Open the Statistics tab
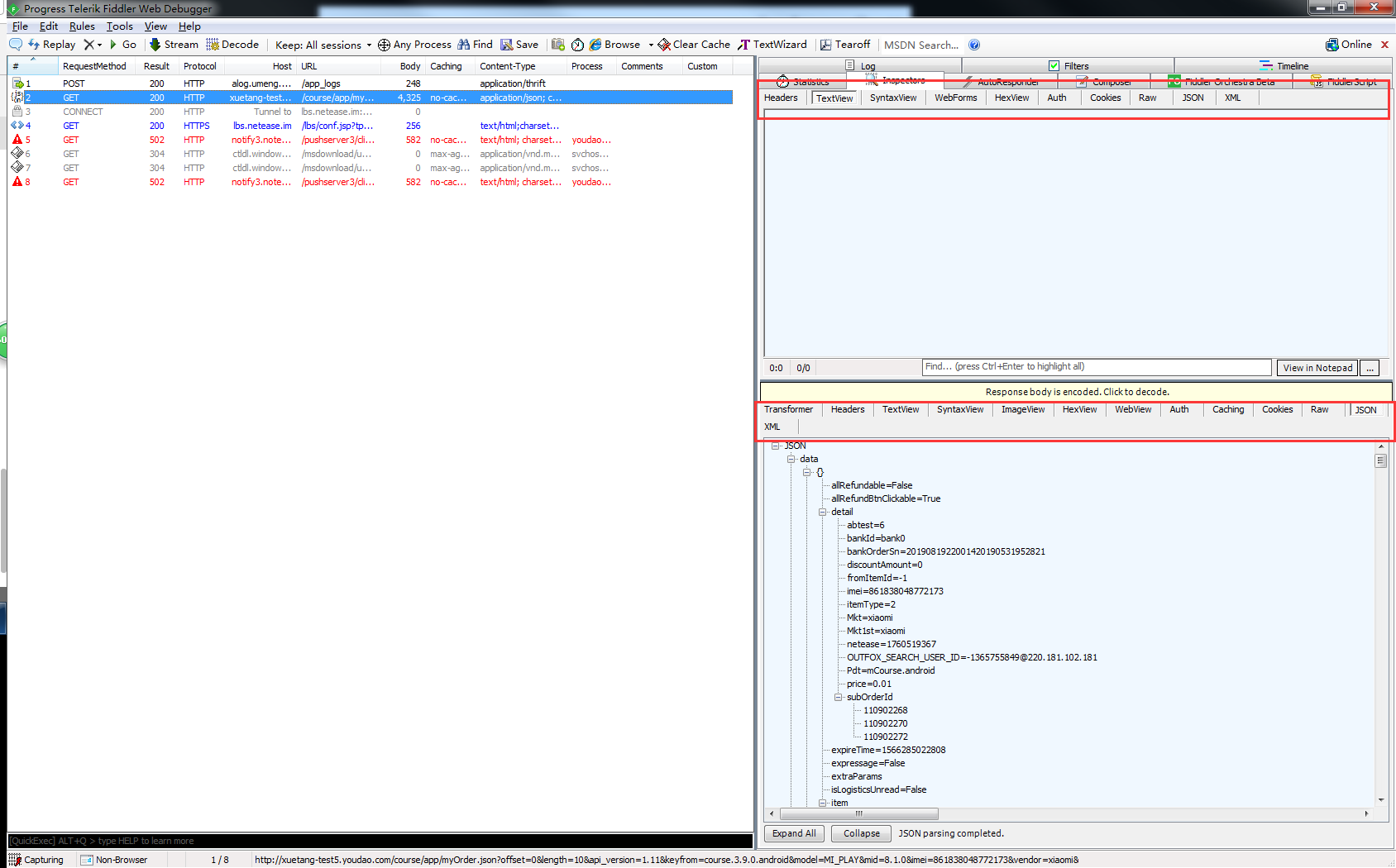This screenshot has height=868, width=1396. (x=803, y=81)
